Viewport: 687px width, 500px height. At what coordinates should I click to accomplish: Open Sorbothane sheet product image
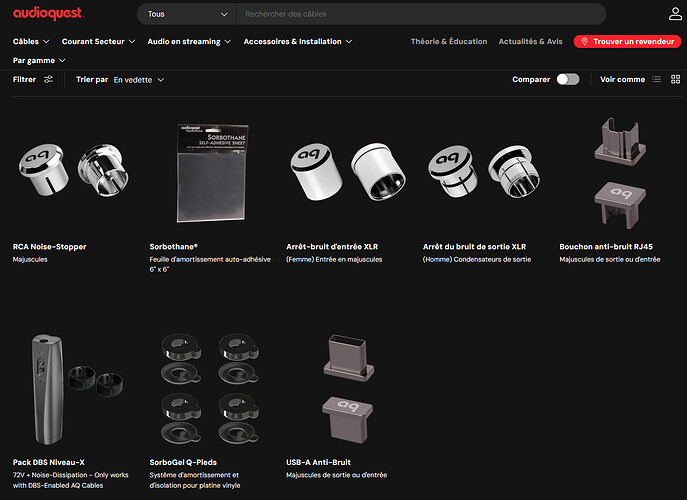212,173
